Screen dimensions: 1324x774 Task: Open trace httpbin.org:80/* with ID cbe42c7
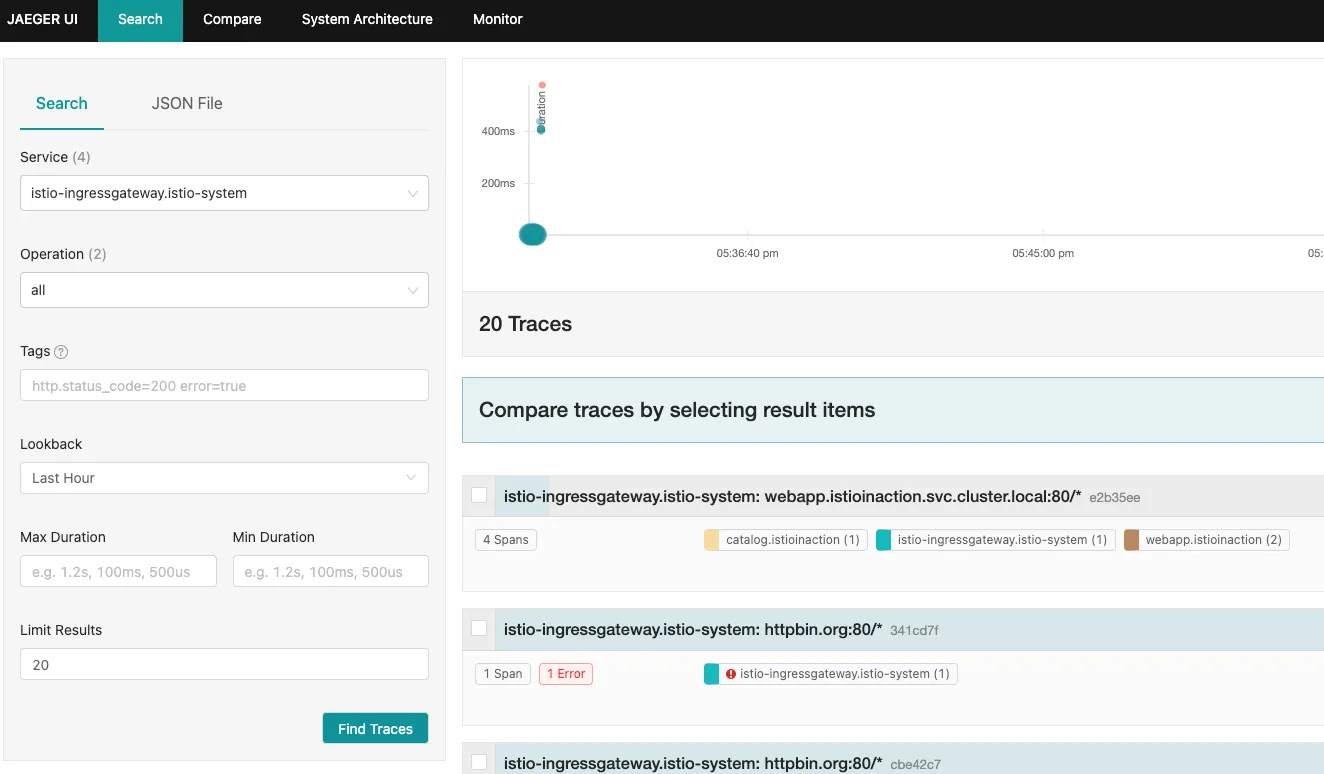[x=722, y=763]
